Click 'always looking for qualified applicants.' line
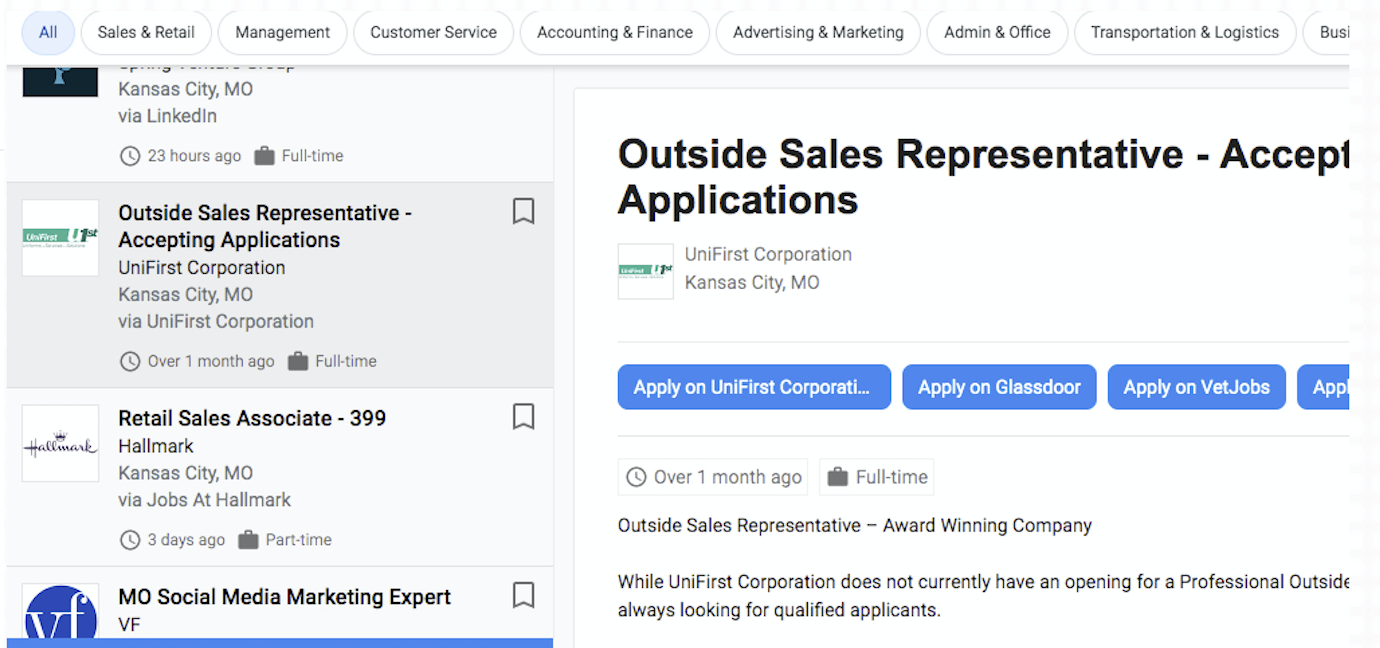The width and height of the screenshot is (1380, 648). [x=779, y=609]
